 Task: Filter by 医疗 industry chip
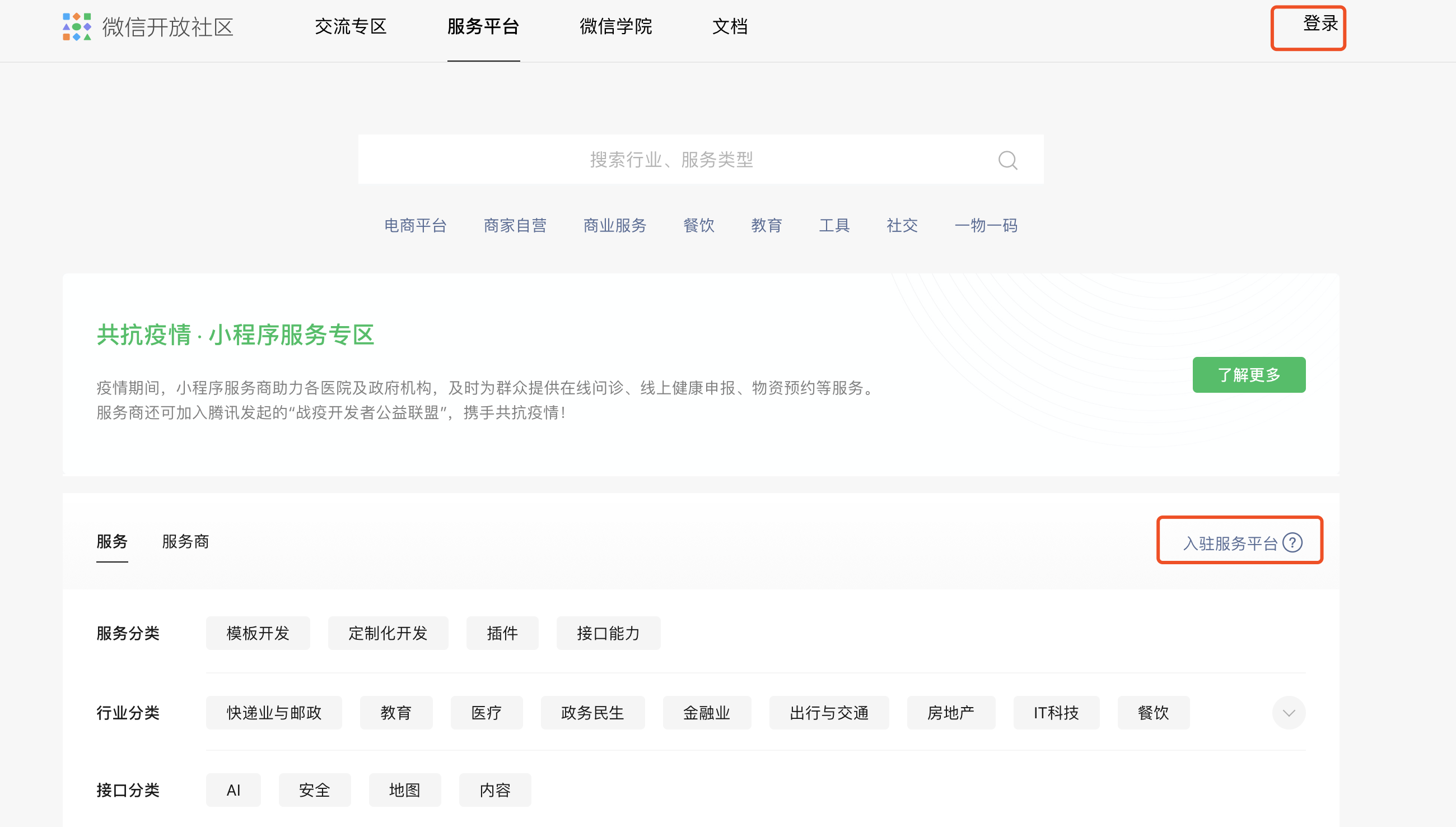(x=486, y=713)
